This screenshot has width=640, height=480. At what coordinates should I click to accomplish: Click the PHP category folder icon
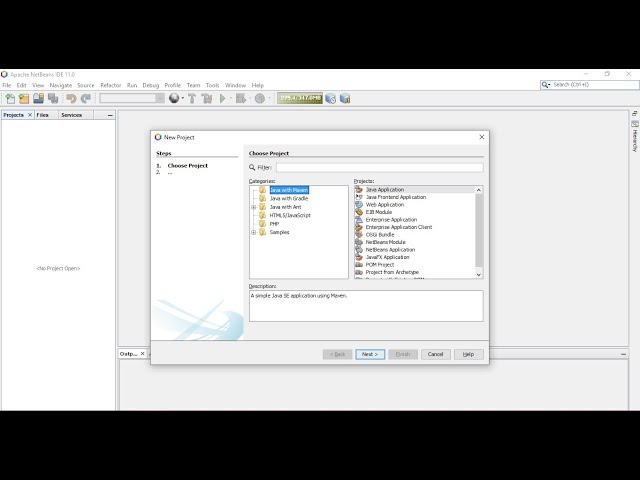262,224
